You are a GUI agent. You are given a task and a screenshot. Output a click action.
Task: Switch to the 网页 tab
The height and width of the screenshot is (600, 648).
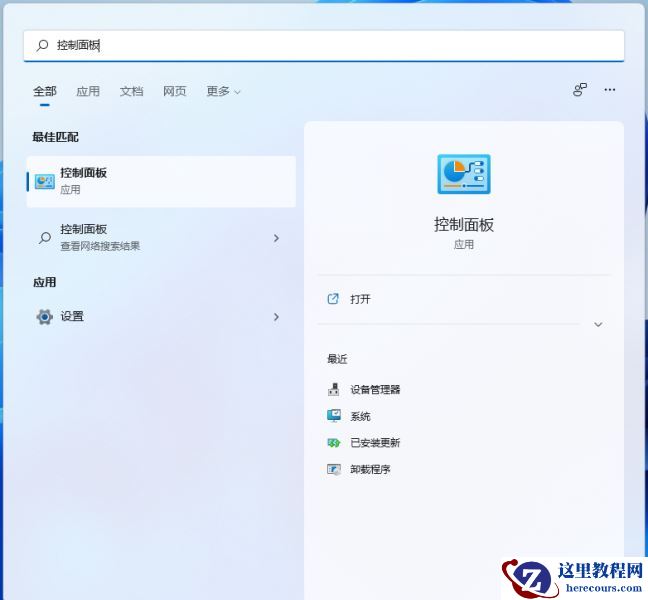click(x=174, y=91)
